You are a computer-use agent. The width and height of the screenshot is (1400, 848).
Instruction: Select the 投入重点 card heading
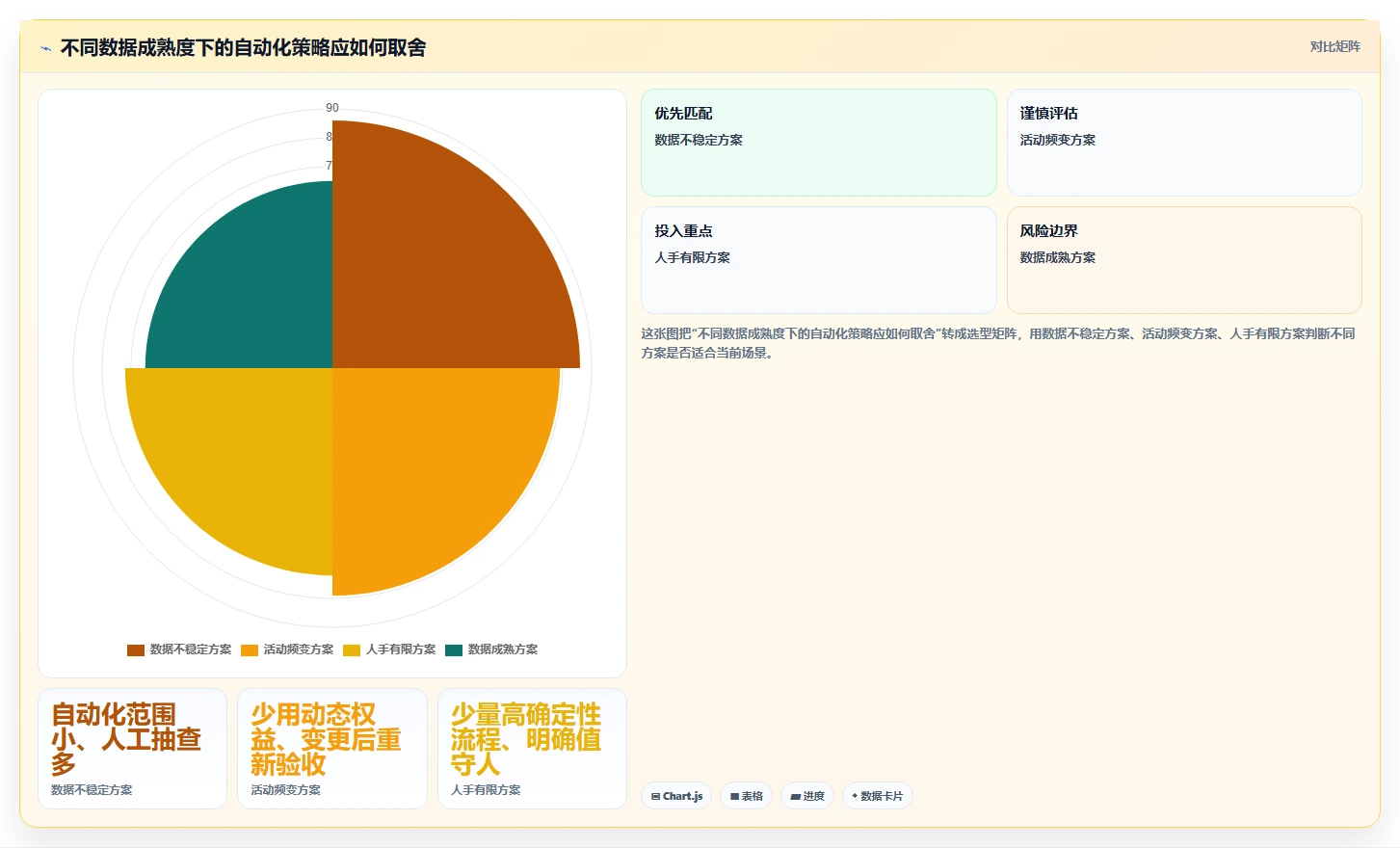coord(683,230)
